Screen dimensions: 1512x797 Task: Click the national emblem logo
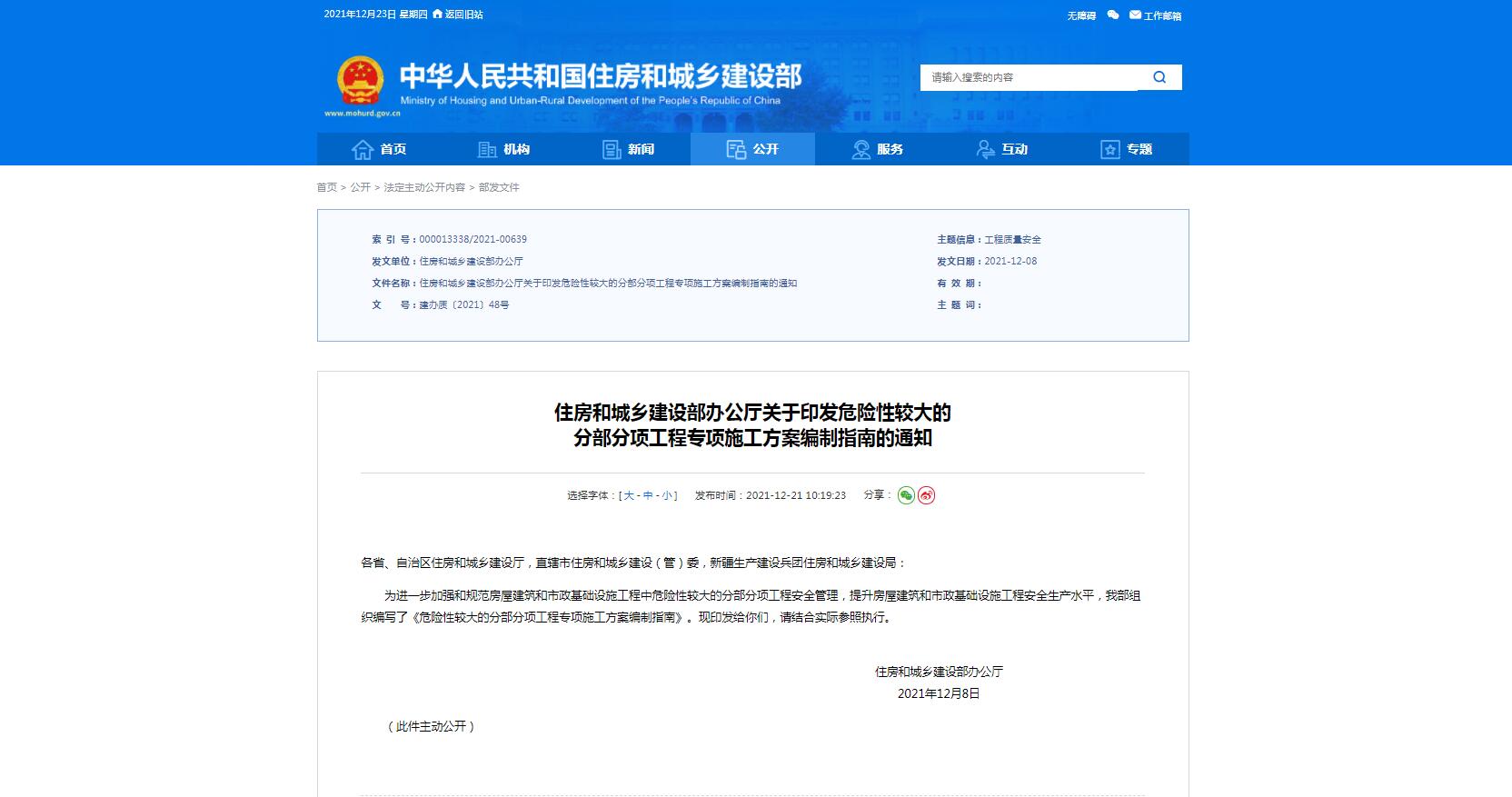click(361, 82)
